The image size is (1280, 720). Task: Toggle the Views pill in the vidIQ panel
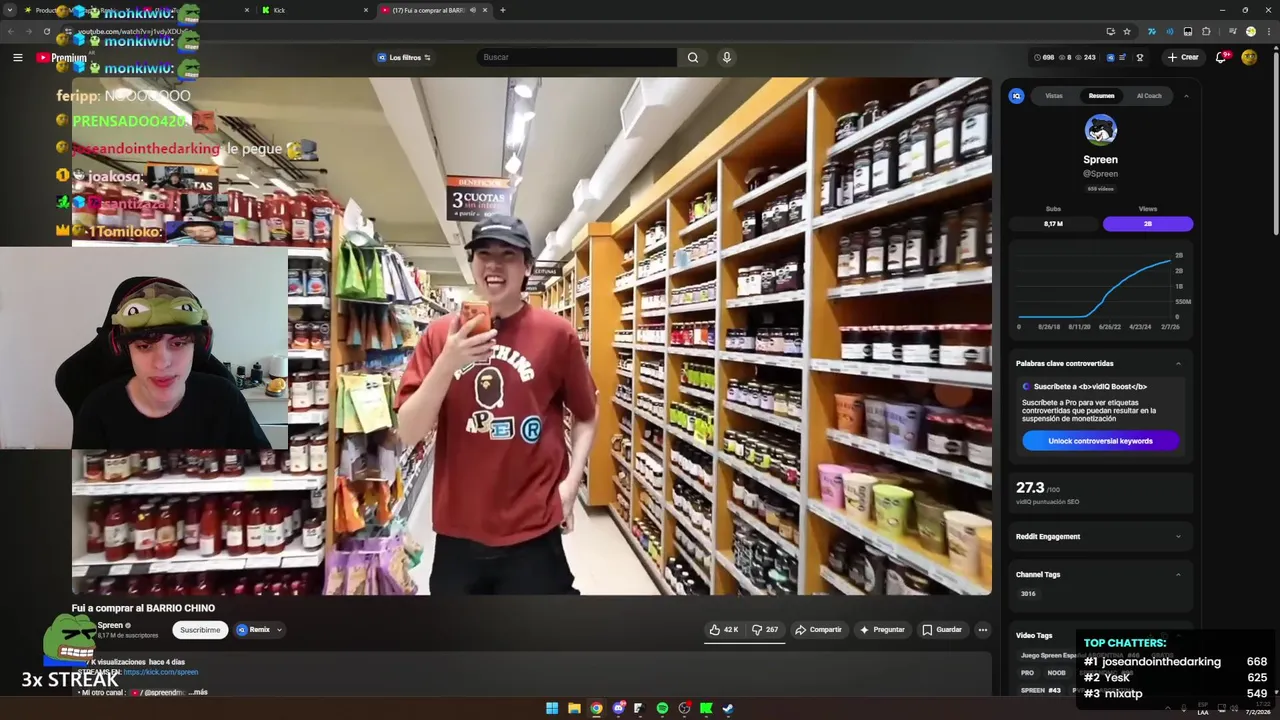(x=1148, y=224)
